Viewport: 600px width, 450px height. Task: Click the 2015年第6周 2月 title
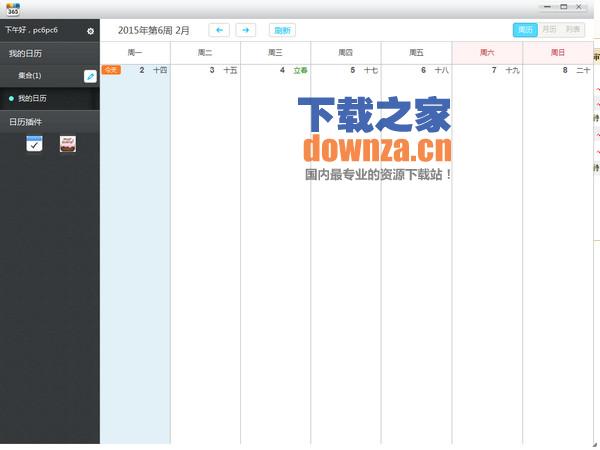point(154,31)
